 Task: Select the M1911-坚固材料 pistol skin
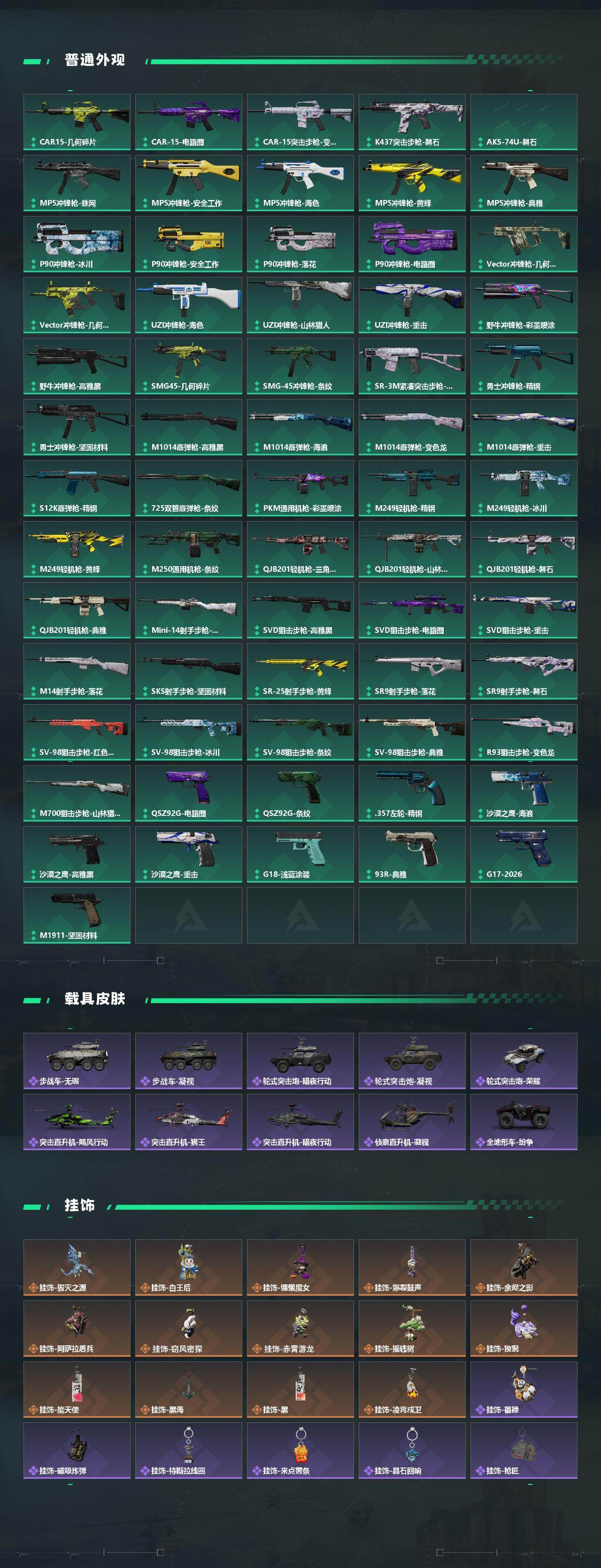point(77,915)
